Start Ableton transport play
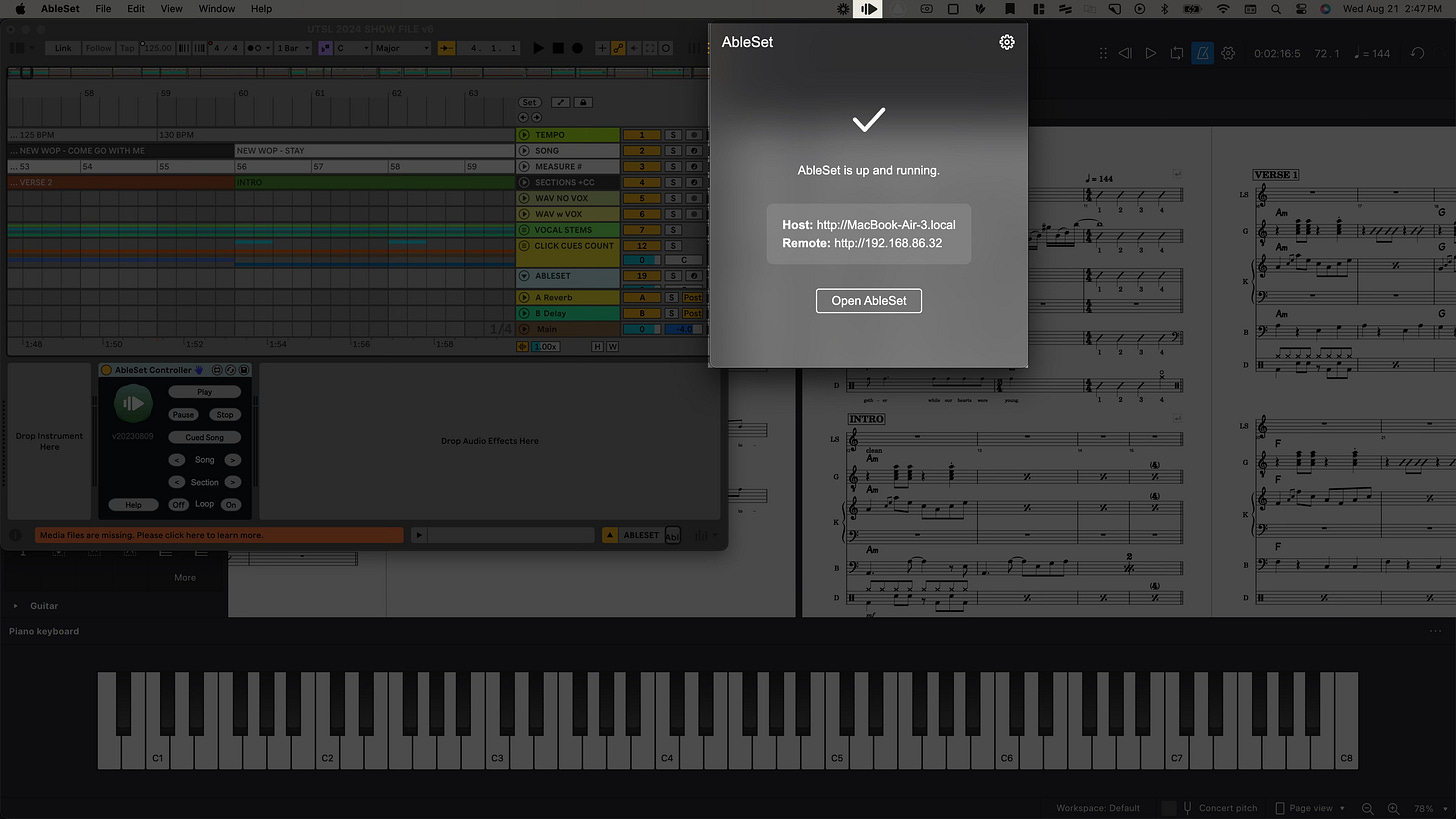Screen dimensions: 1456x819 [538, 48]
